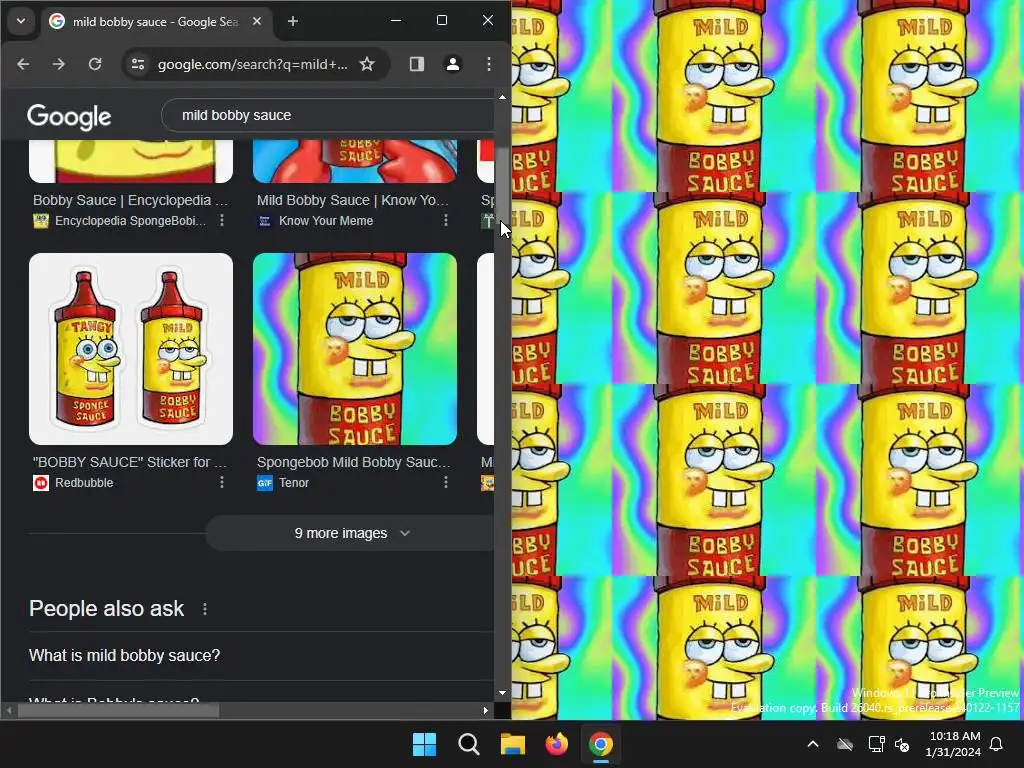This screenshot has width=1024, height=768.
Task: Open File Explorer from the taskbar
Action: (513, 744)
